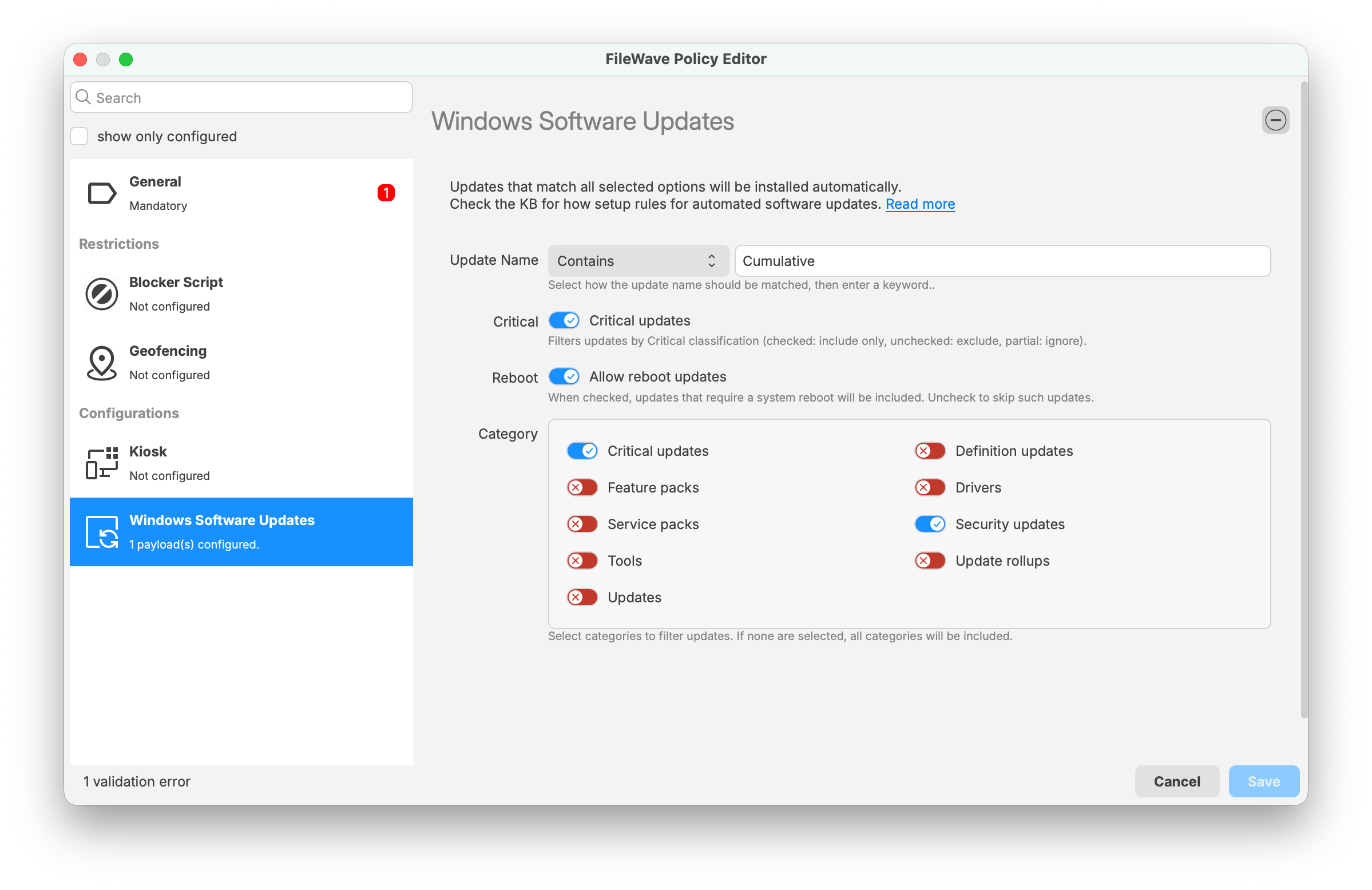Screen dimensions: 1372x890
Task: Click the Definition updates label
Action: pyautogui.click(x=1014, y=451)
